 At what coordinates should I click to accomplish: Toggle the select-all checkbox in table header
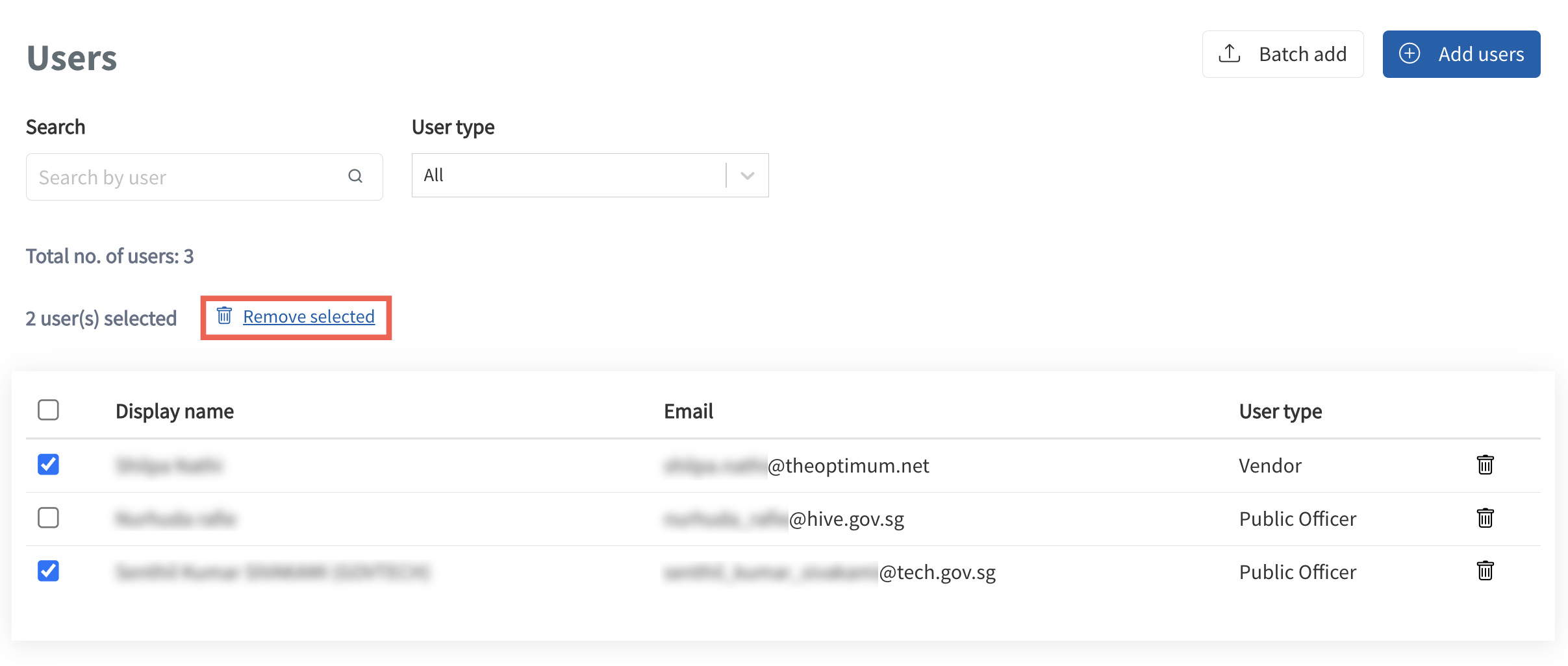coord(48,410)
